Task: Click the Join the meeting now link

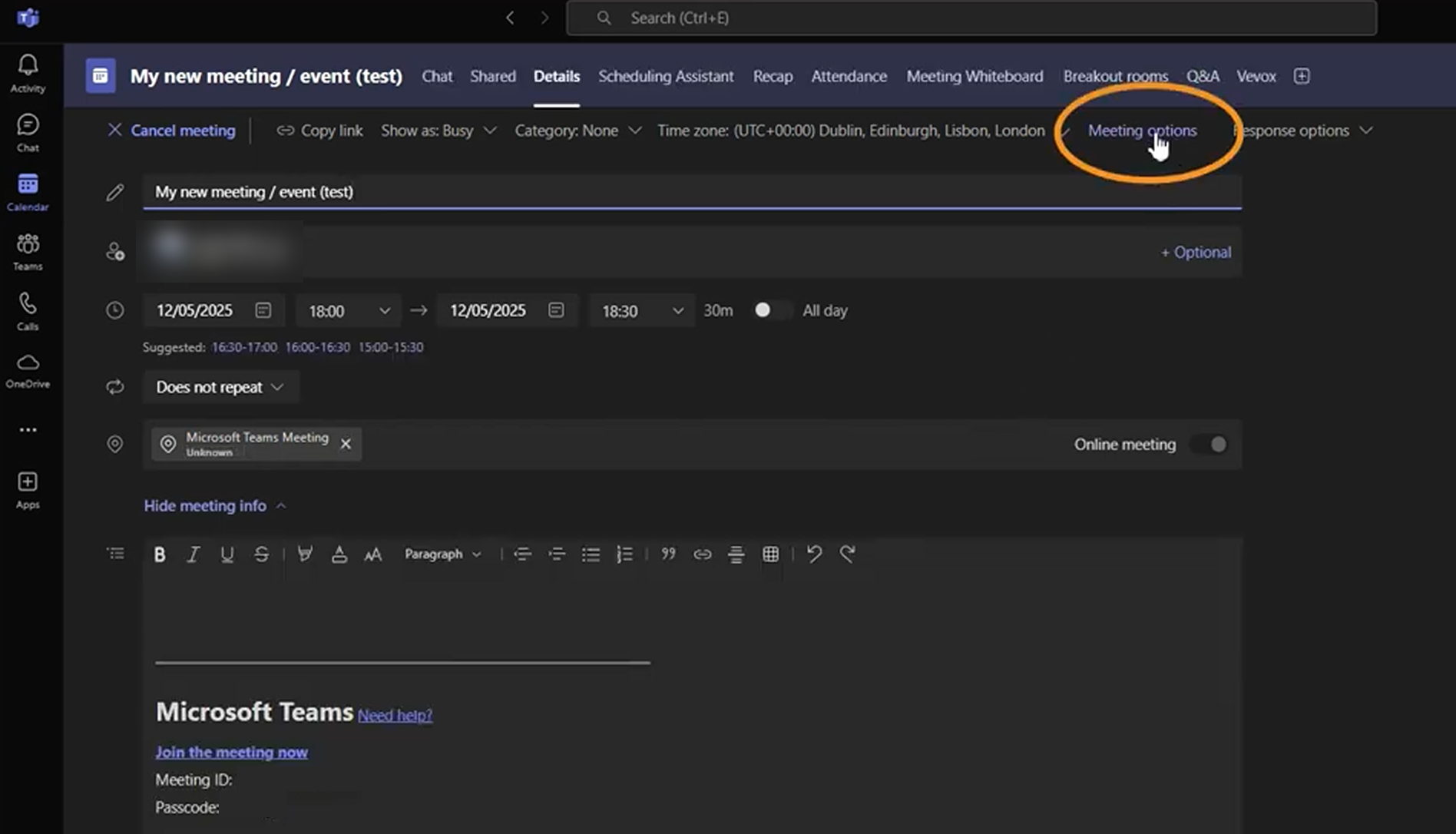Action: tap(231, 753)
